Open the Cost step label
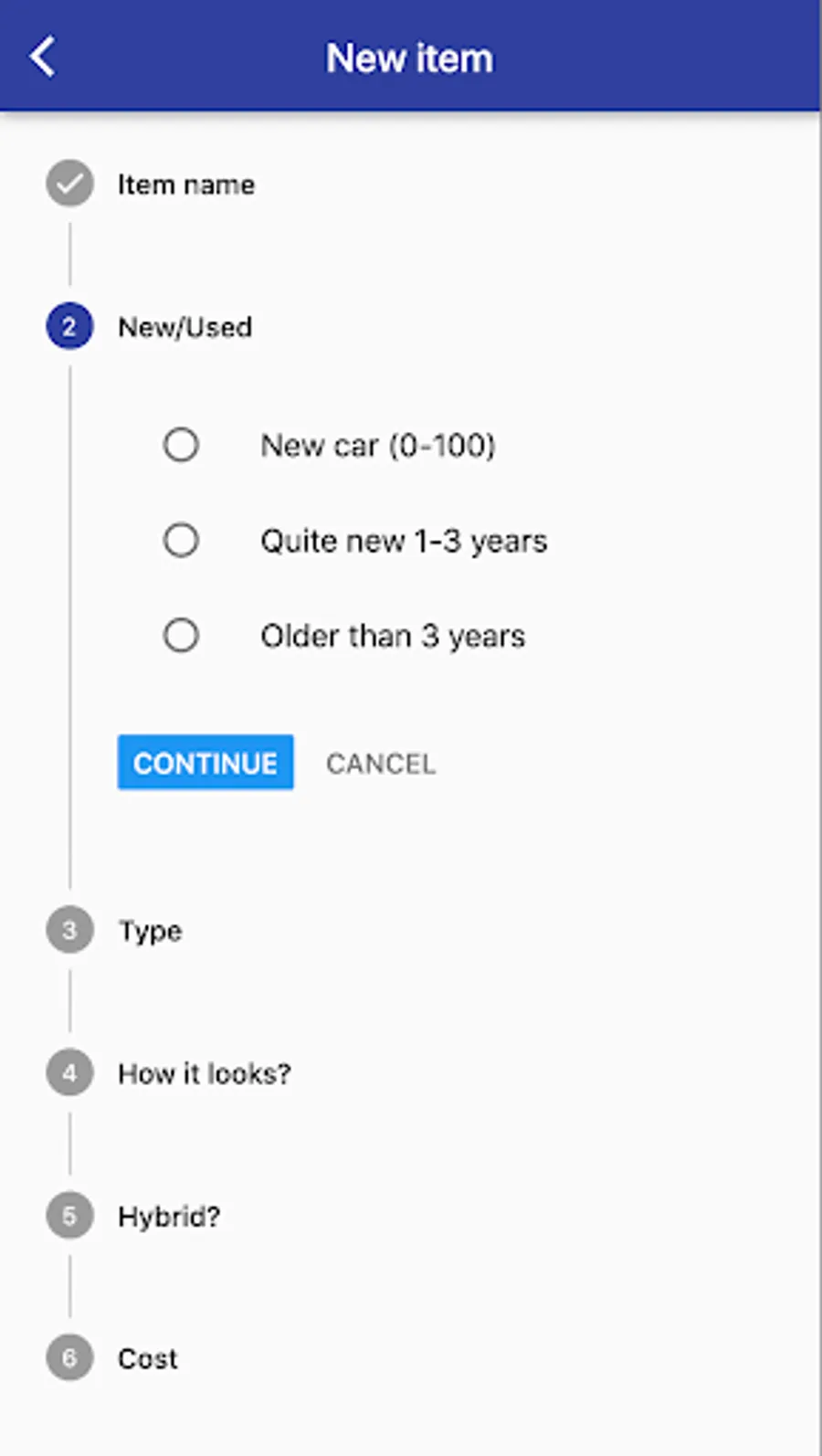 click(147, 1359)
